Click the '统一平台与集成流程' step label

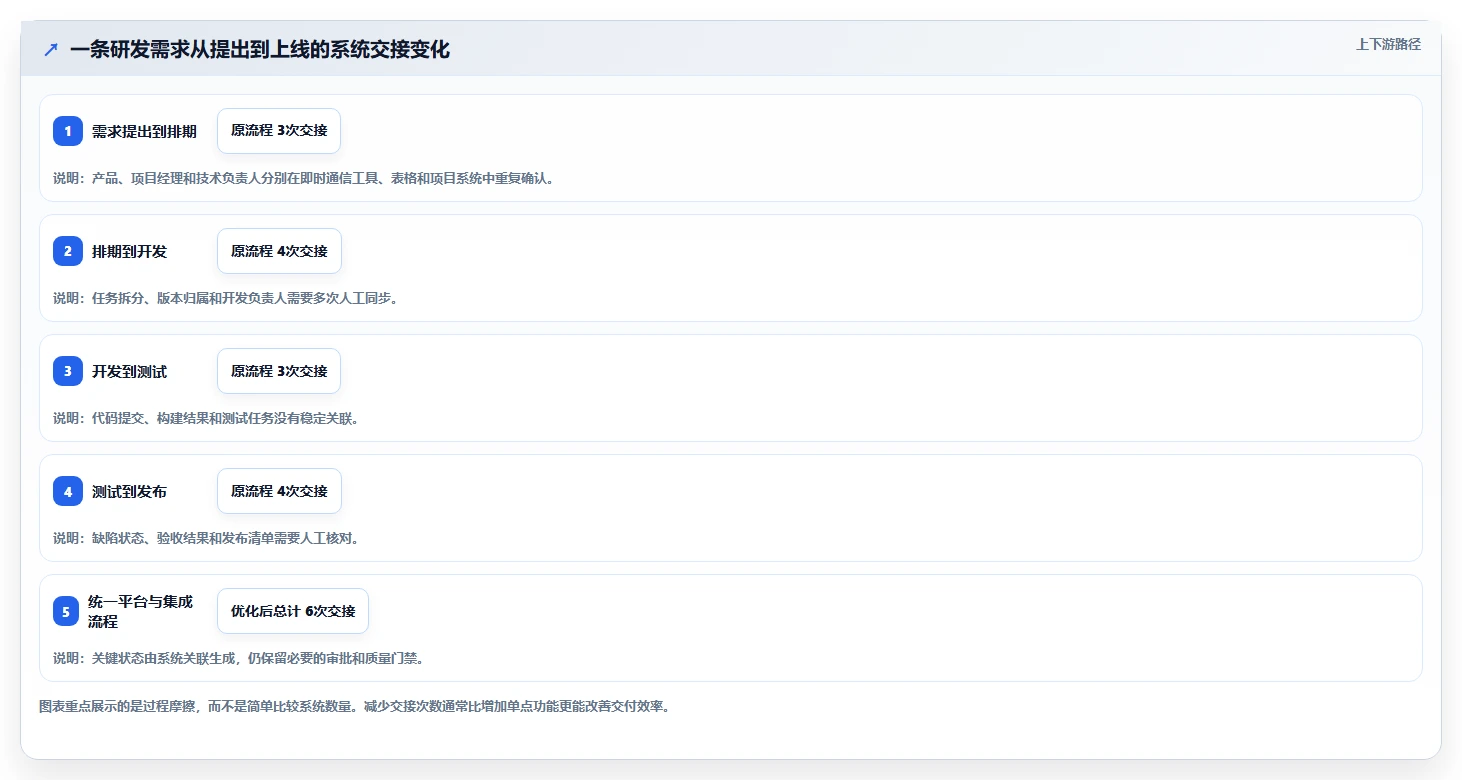click(140, 611)
